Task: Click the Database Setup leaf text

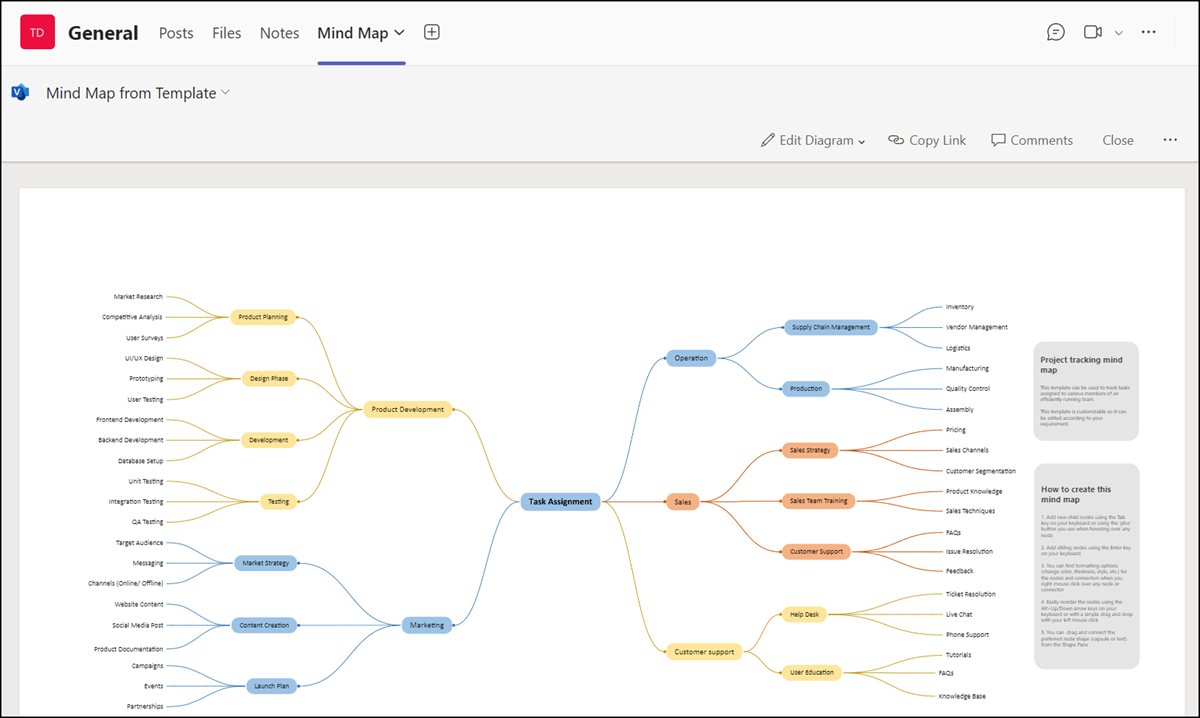Action: (140, 461)
